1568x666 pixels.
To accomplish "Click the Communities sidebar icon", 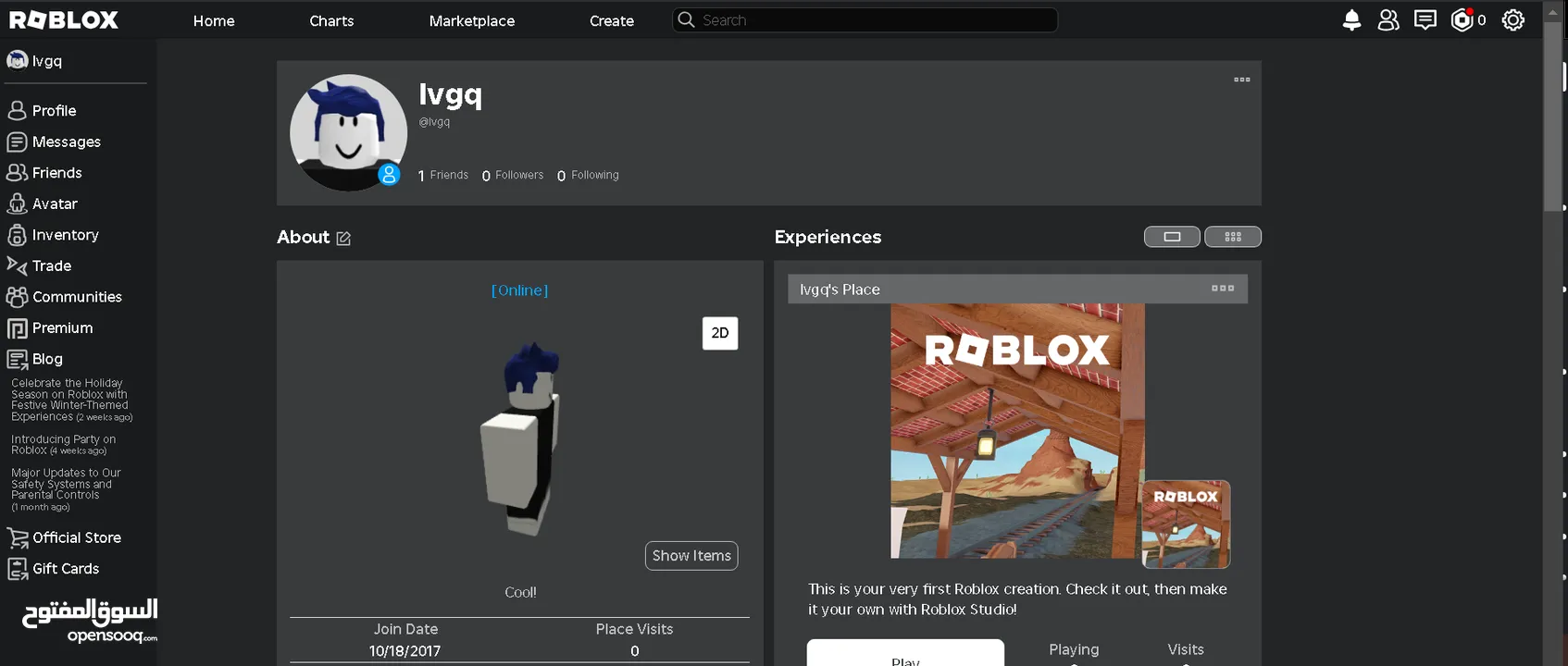I will click(x=17, y=297).
